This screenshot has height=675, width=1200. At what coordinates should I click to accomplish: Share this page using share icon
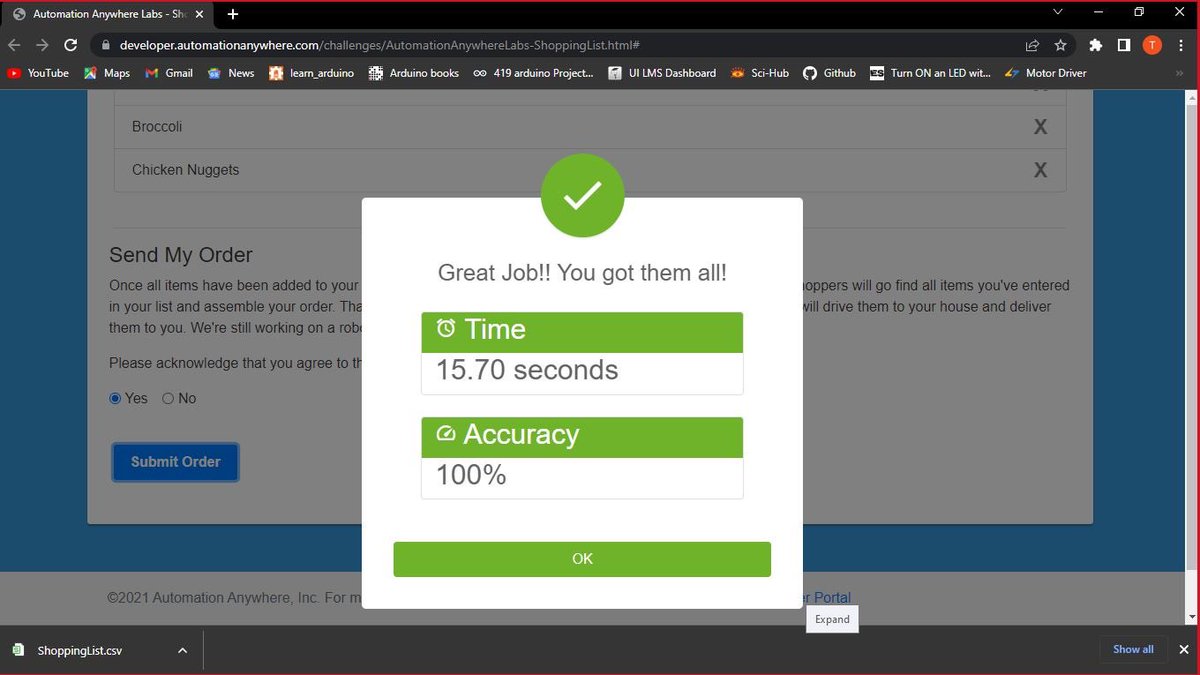[x=1032, y=45]
